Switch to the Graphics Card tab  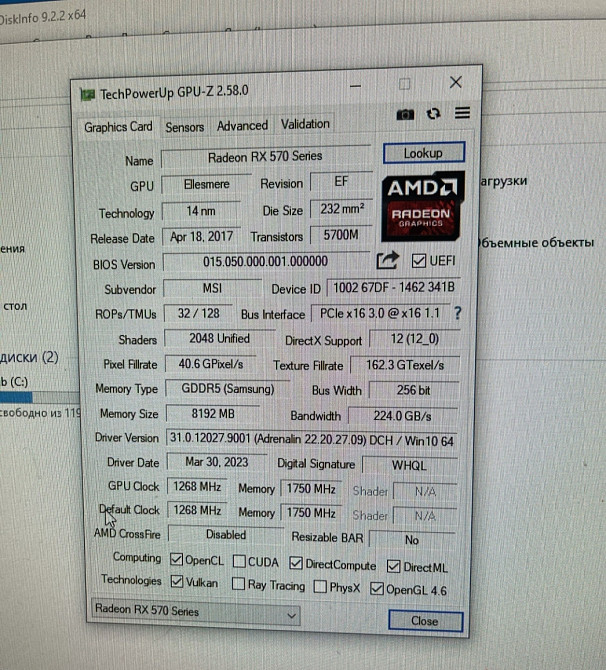pyautogui.click(x=118, y=127)
